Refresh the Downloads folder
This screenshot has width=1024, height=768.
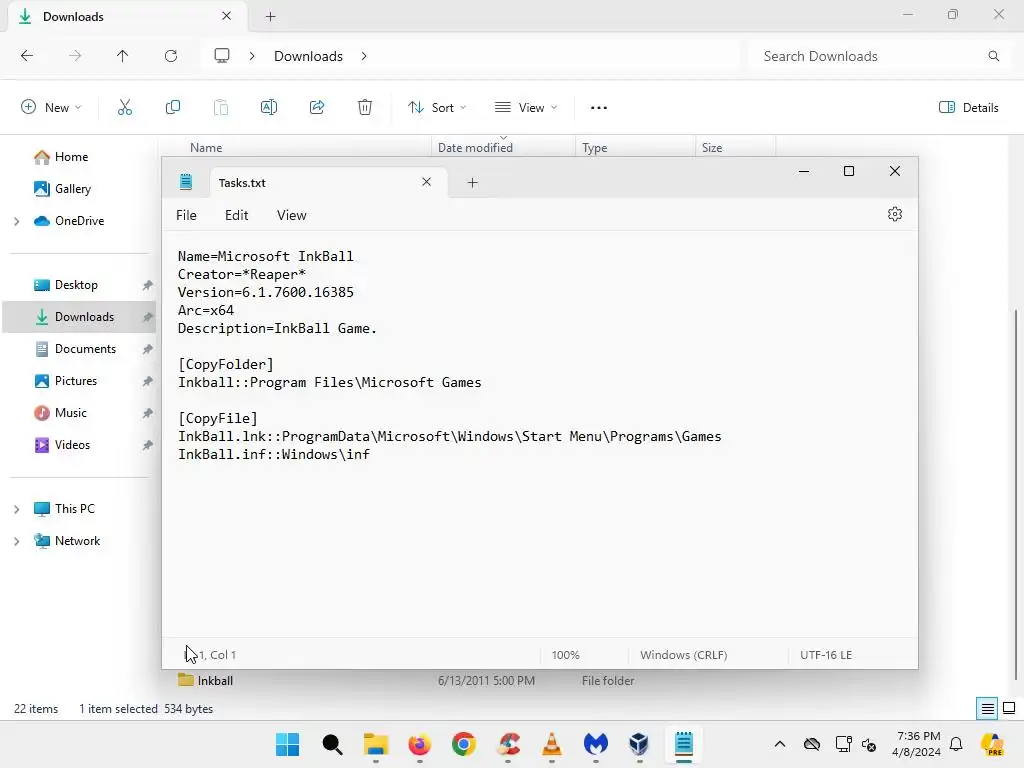tap(171, 56)
